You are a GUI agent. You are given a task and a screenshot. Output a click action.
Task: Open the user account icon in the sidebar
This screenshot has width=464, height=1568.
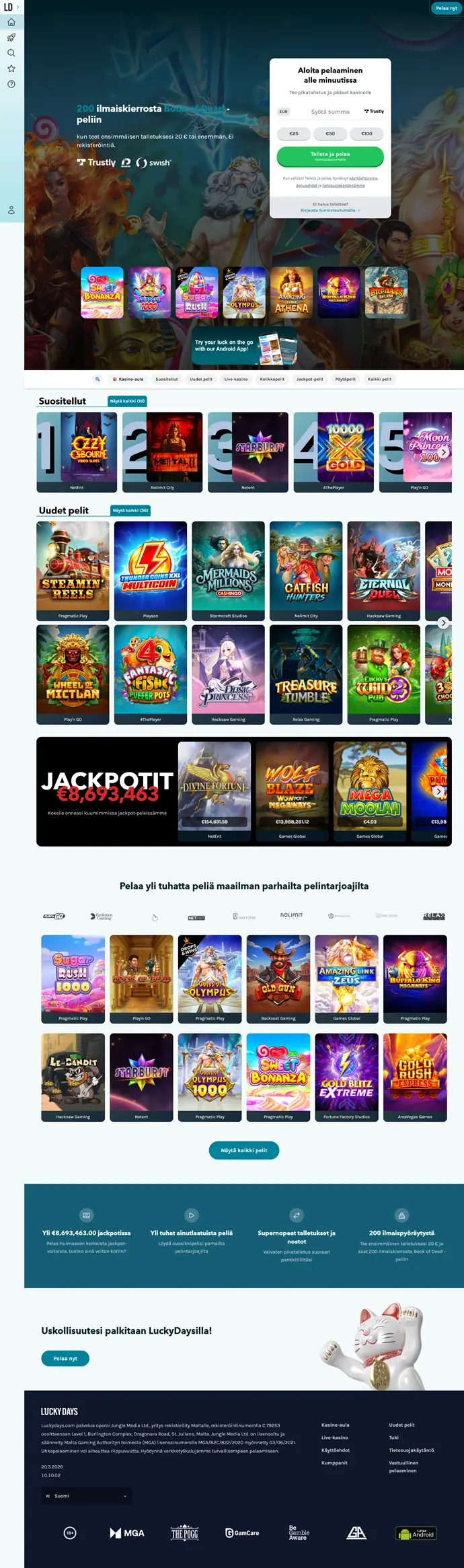[x=11, y=210]
